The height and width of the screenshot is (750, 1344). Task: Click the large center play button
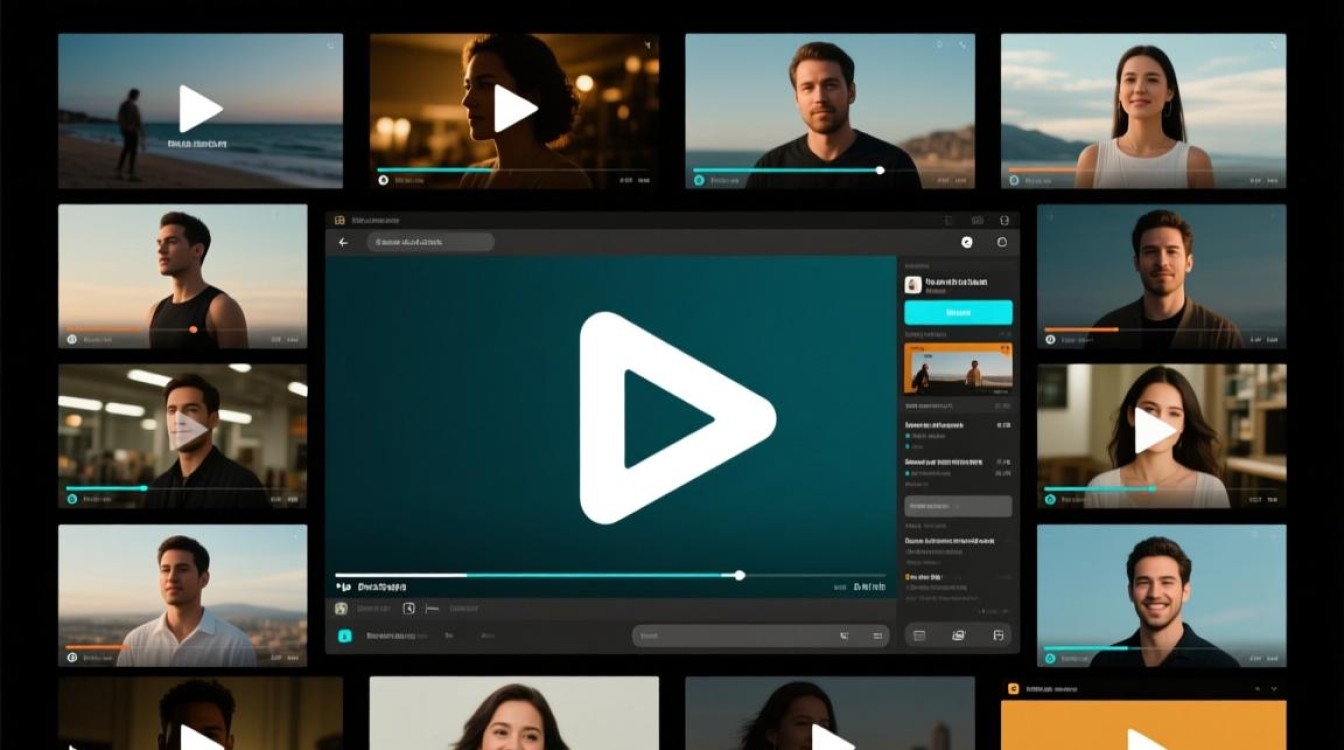pyautogui.click(x=674, y=418)
